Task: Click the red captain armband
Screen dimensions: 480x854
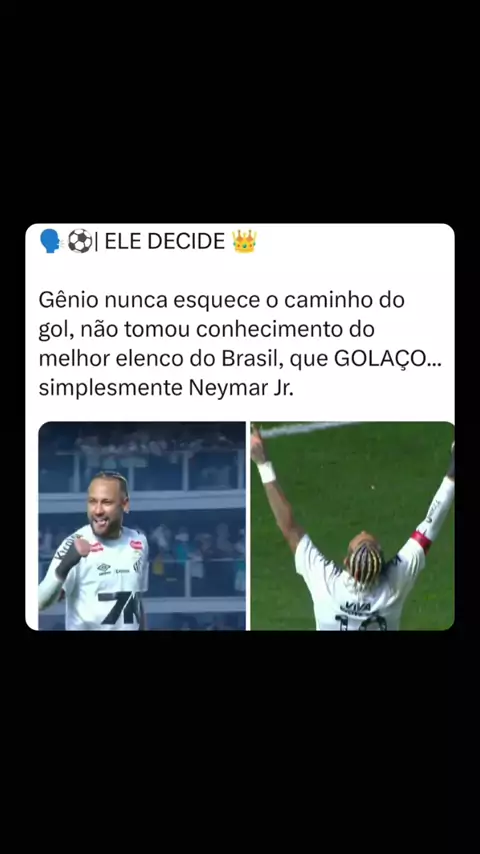Action: point(421,541)
